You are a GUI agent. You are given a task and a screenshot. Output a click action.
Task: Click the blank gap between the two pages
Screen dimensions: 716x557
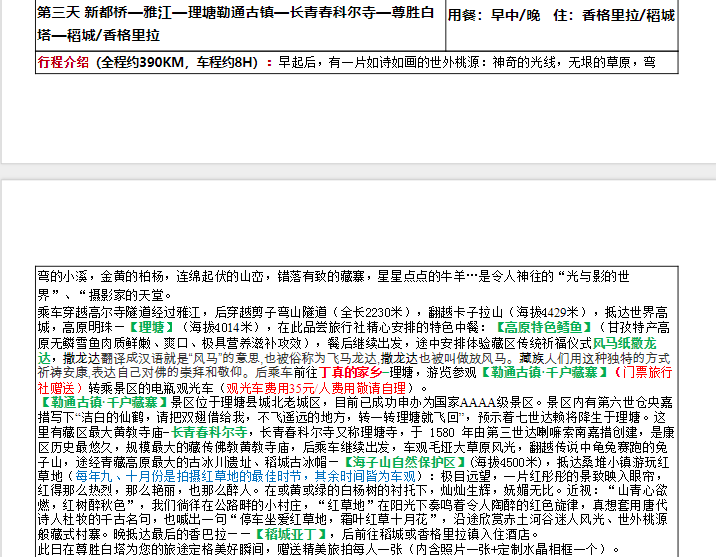[x=358, y=170]
